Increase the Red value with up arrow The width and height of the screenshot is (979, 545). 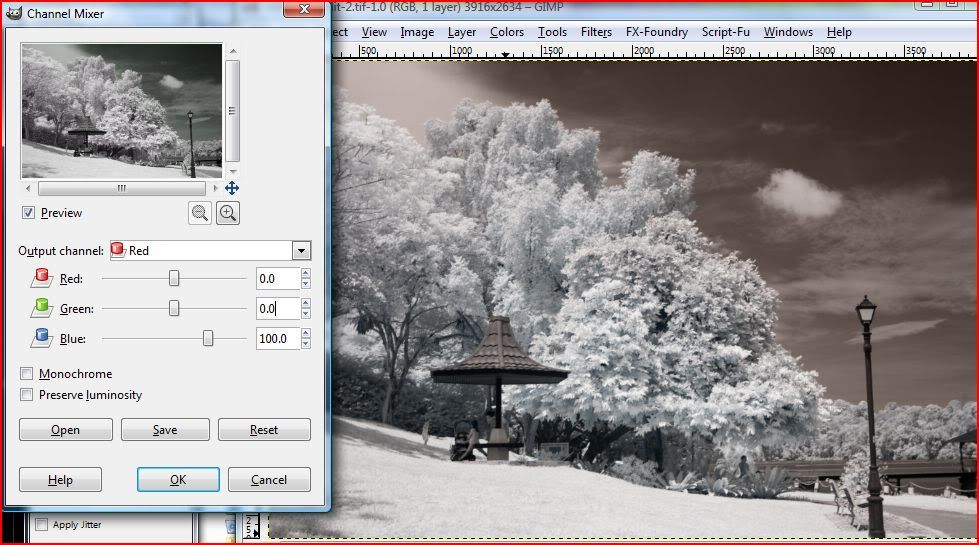point(305,273)
